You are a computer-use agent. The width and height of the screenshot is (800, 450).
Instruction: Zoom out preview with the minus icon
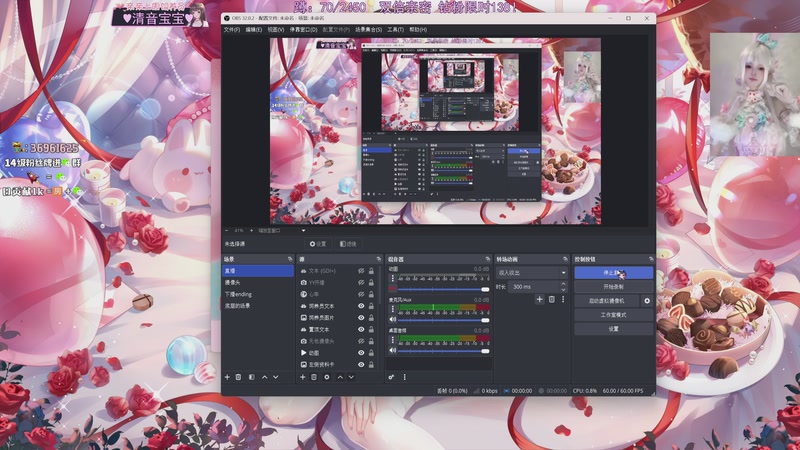coord(227,231)
